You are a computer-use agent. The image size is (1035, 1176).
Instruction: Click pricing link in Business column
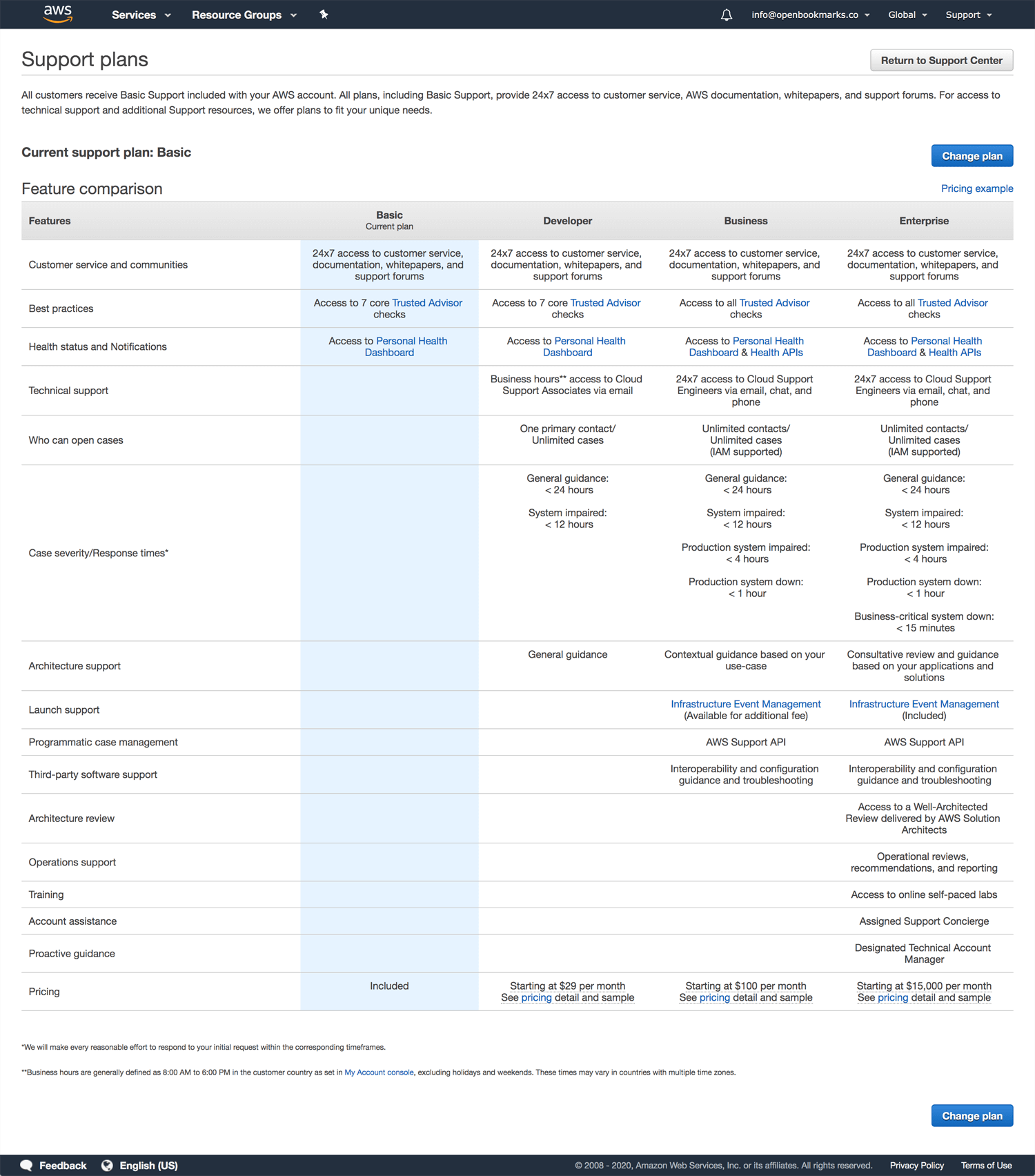pos(714,997)
